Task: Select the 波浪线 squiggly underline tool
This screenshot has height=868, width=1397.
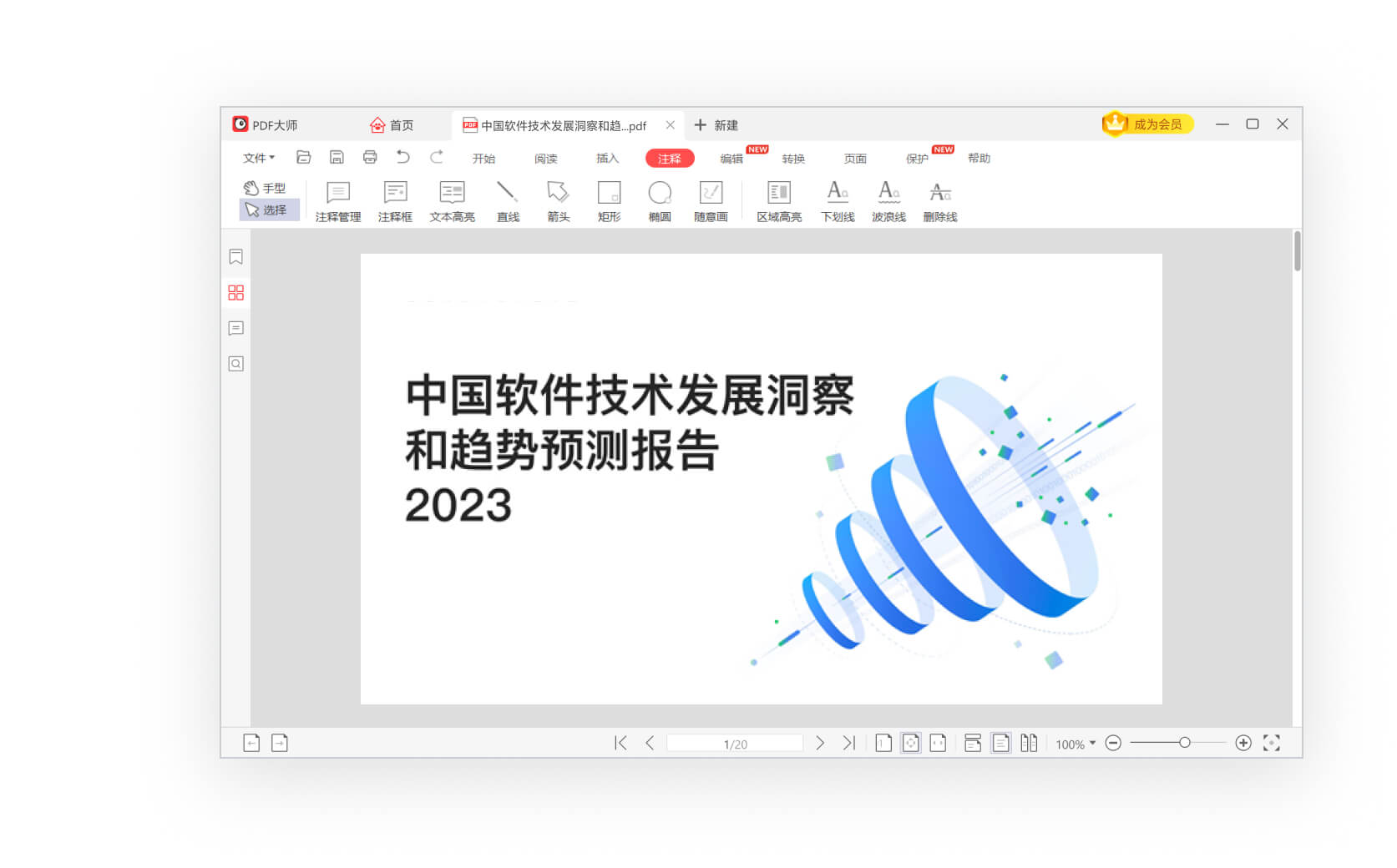Action: (x=888, y=200)
